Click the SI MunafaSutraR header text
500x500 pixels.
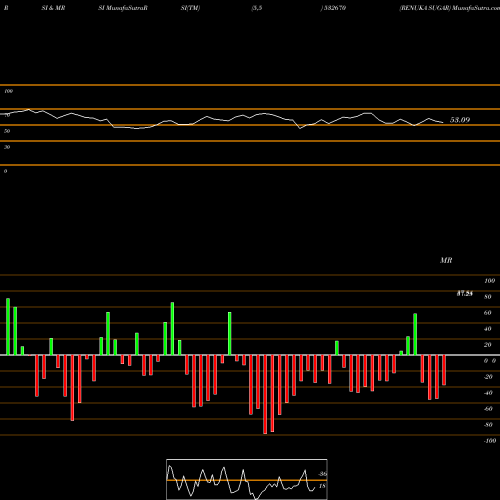(x=123, y=8)
